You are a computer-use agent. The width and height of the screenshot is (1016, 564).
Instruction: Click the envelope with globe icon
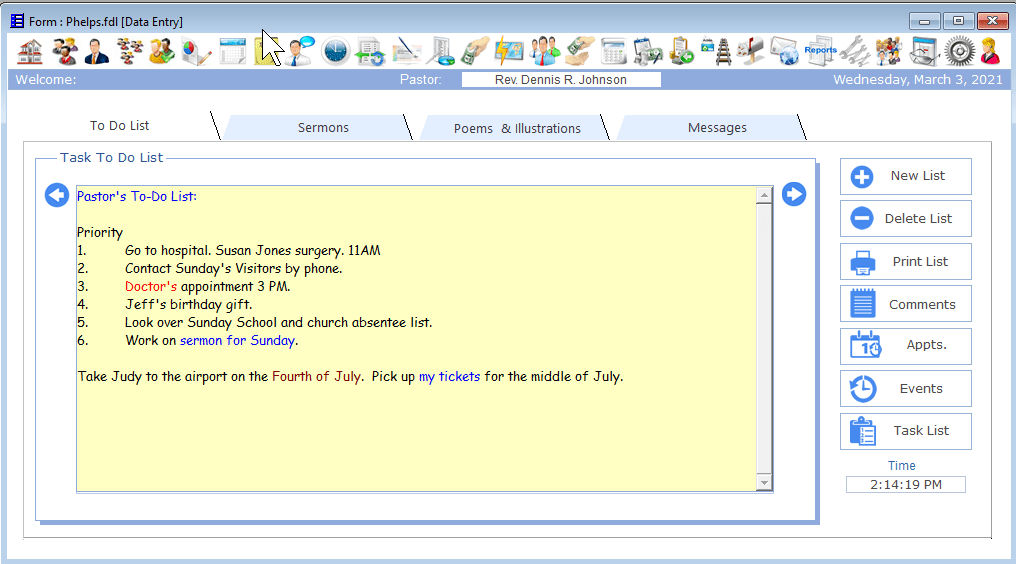coord(785,51)
